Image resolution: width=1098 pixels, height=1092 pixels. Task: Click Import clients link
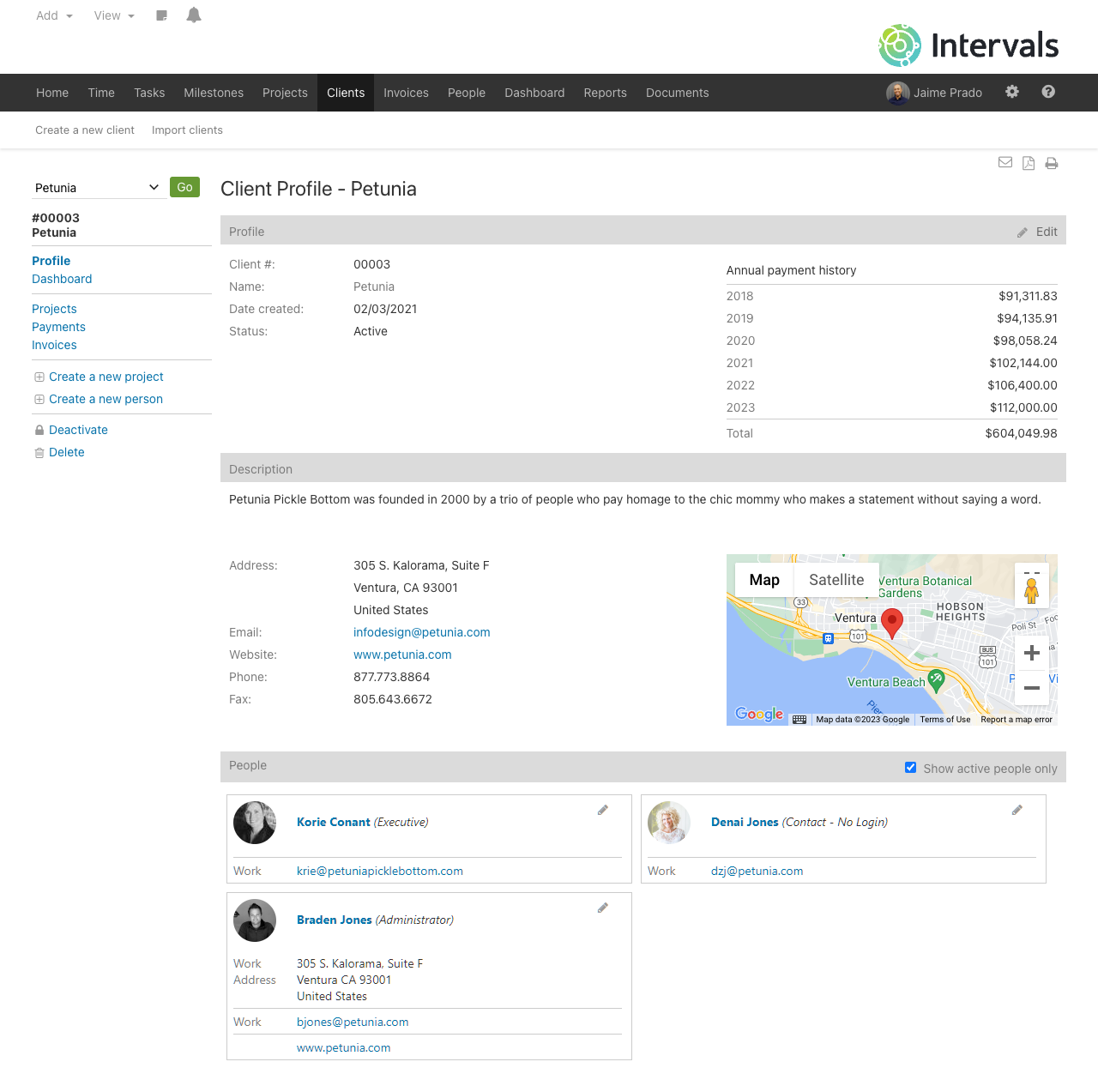tap(187, 130)
